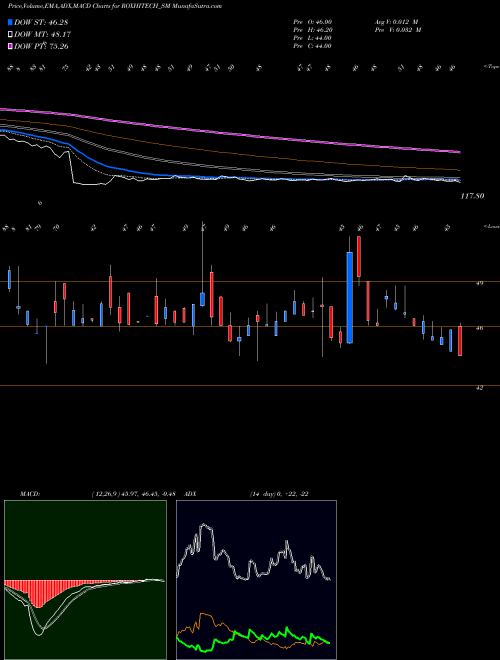Click the MACD parameters '(12,26,9)' values text
Image resolution: width=500 pixels, height=660 pixels.
pos(133,494)
